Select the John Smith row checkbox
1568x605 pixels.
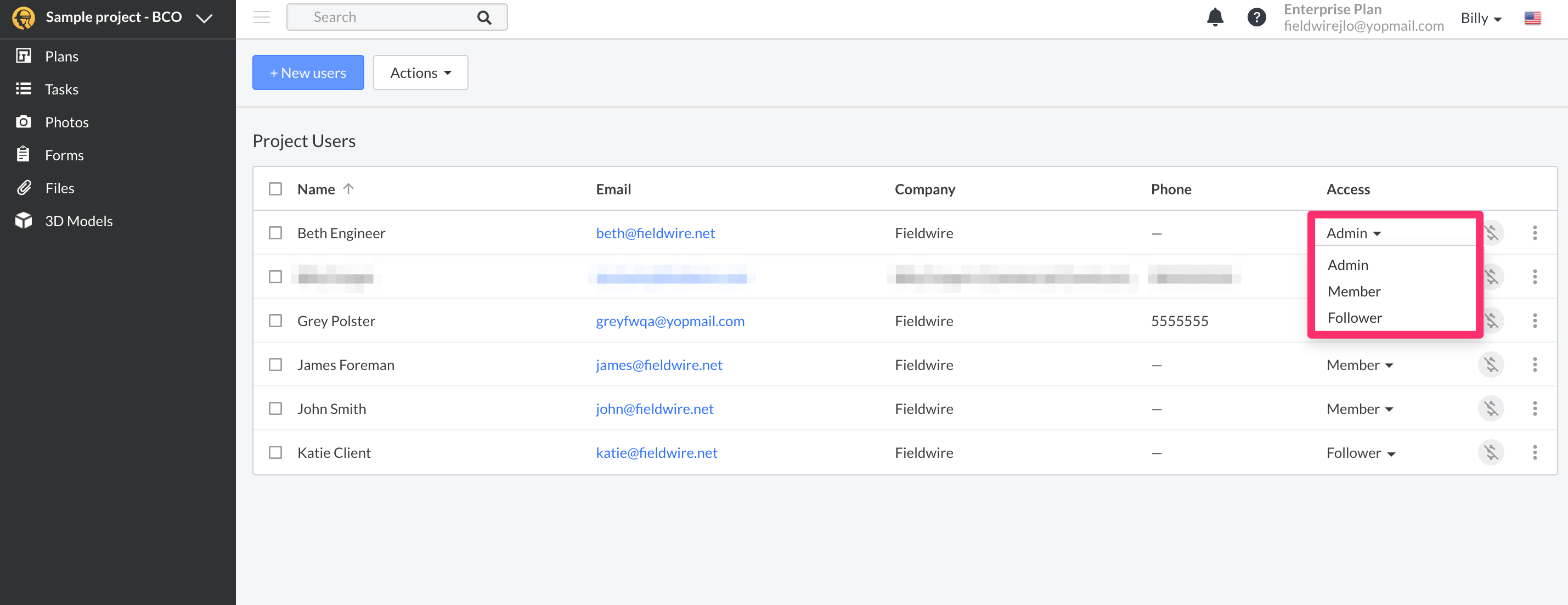(x=275, y=408)
